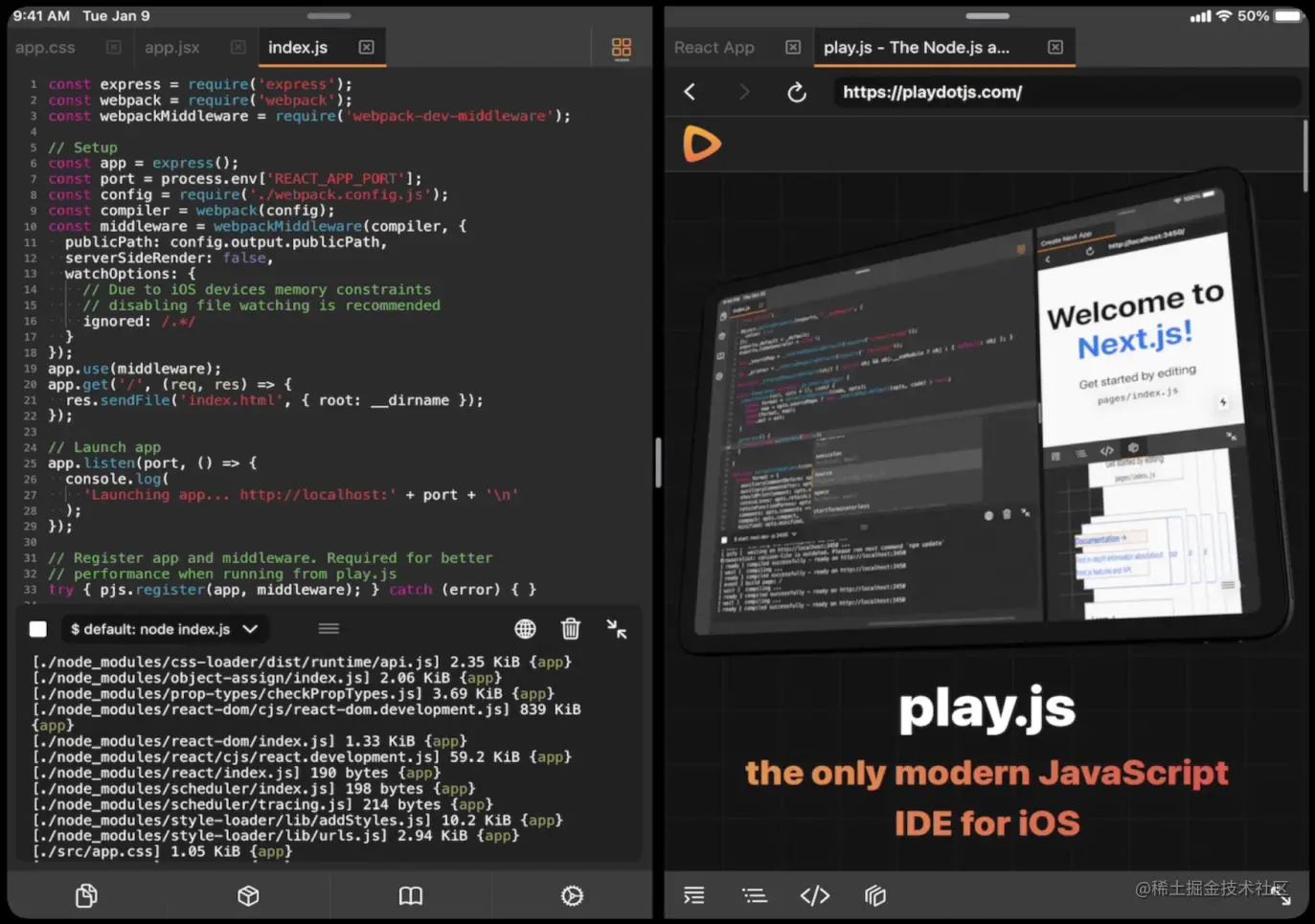This screenshot has width=1315, height=924.
Task: Open the default: node index.js dropdown
Action: point(165,629)
